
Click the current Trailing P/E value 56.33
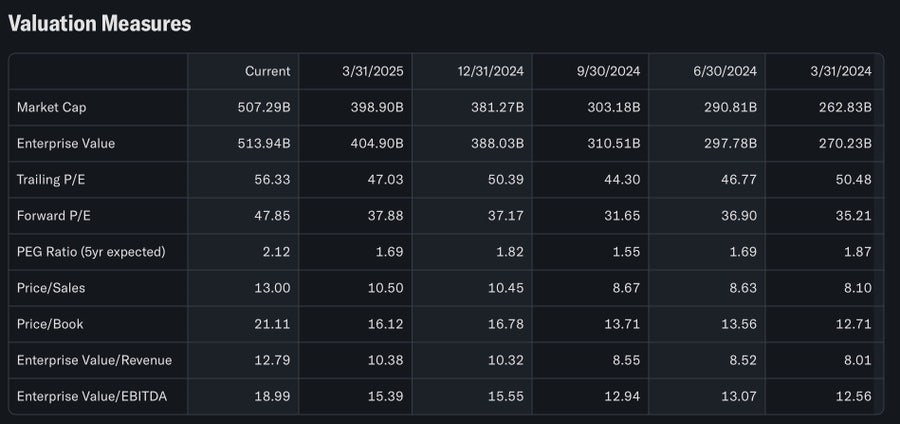(272, 180)
